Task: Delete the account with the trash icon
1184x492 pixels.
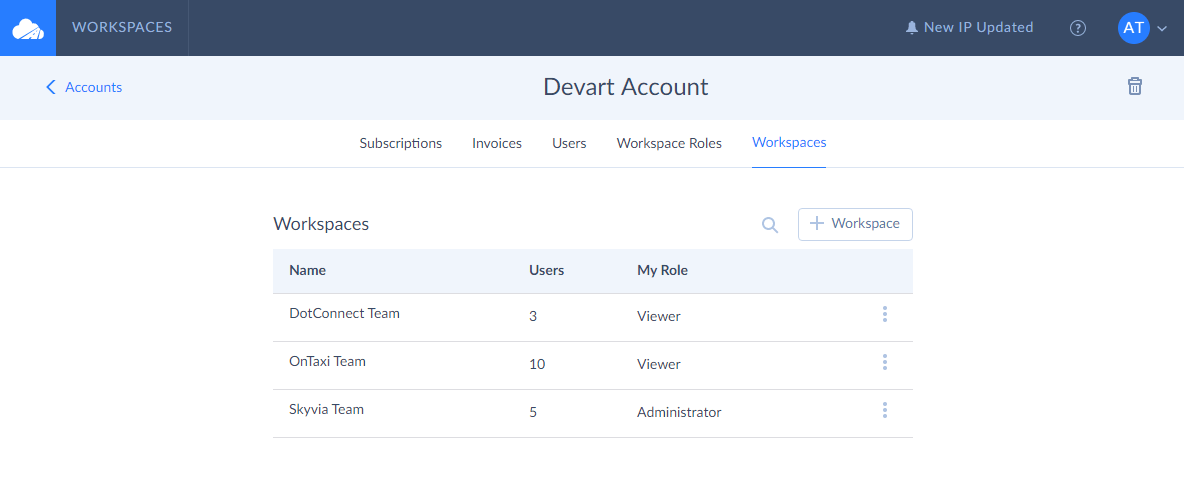Action: (x=1134, y=86)
